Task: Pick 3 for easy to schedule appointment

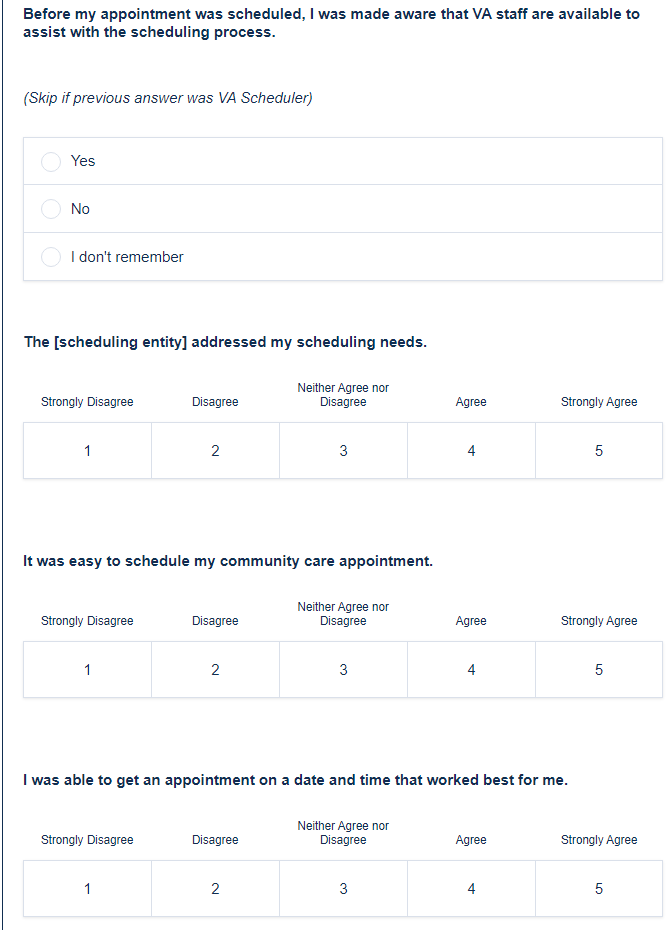Action: tap(343, 670)
